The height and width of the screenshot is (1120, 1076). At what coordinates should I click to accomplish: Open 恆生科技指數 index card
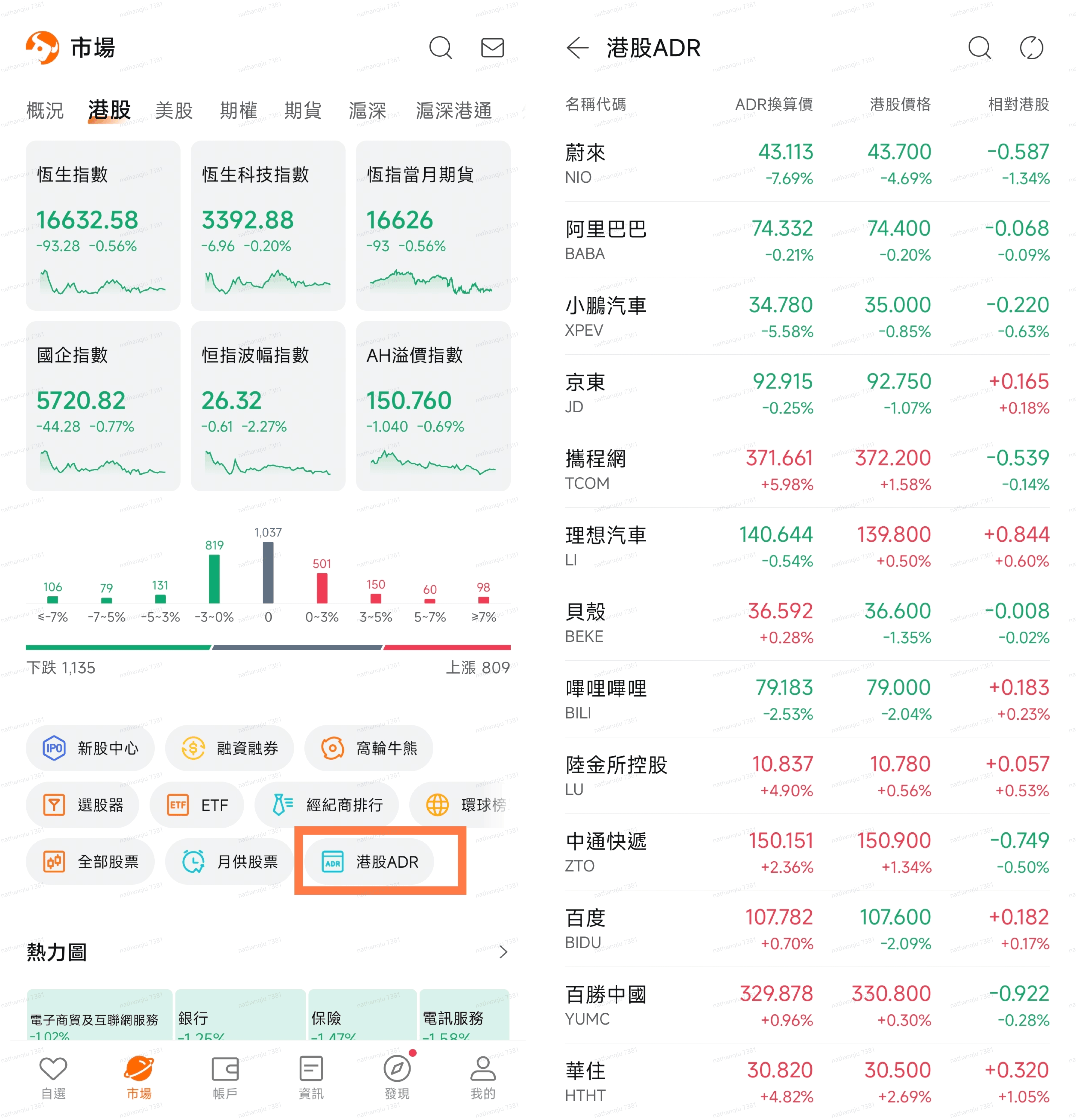(268, 226)
